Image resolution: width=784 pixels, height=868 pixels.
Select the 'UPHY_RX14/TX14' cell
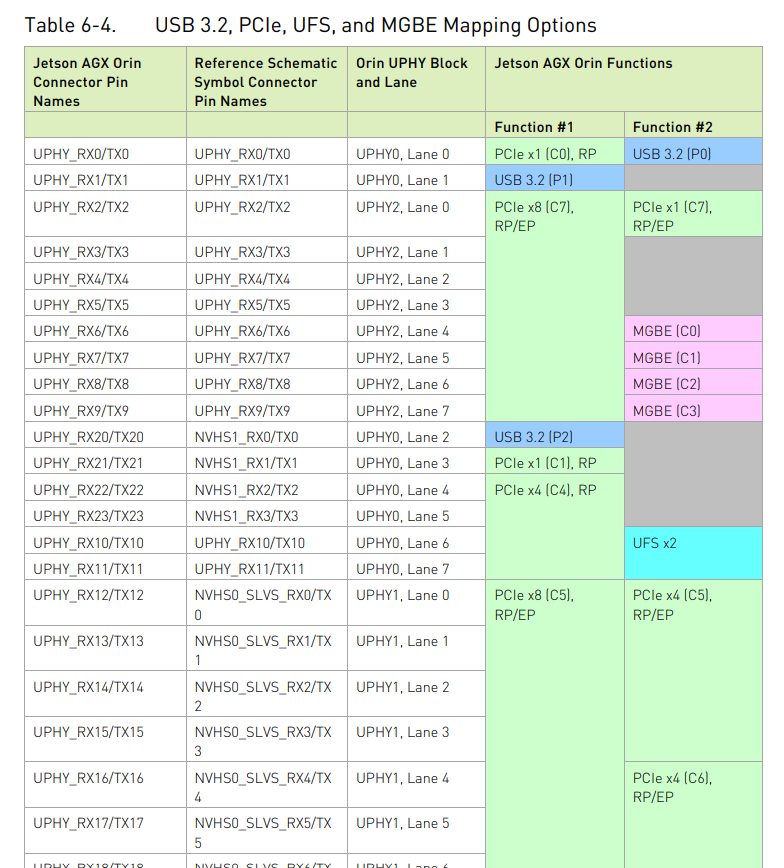click(x=105, y=694)
